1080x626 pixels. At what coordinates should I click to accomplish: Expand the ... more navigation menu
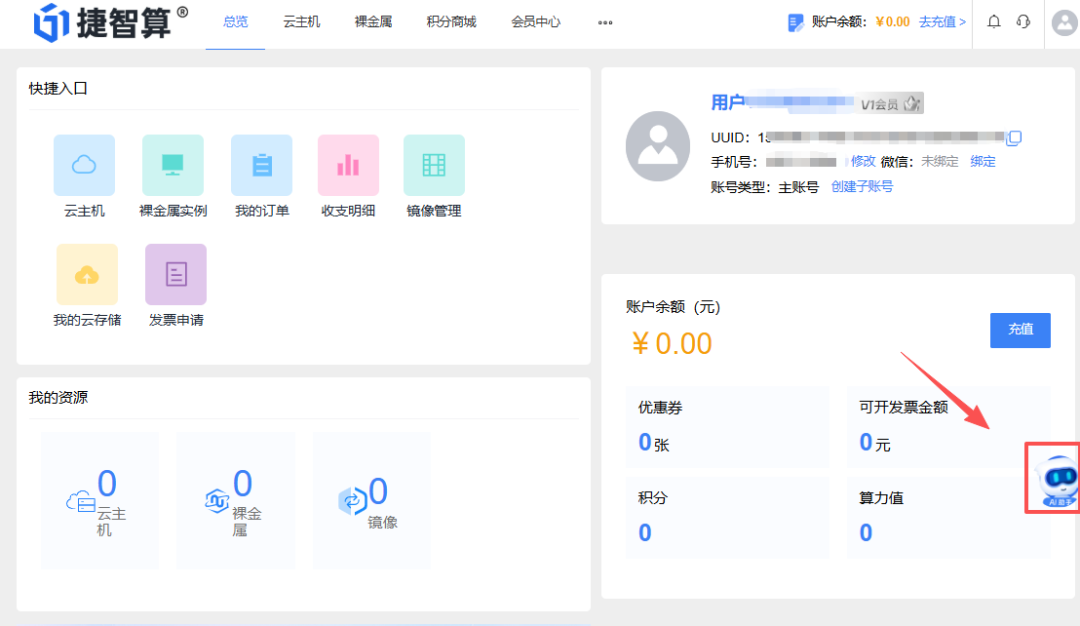click(604, 22)
